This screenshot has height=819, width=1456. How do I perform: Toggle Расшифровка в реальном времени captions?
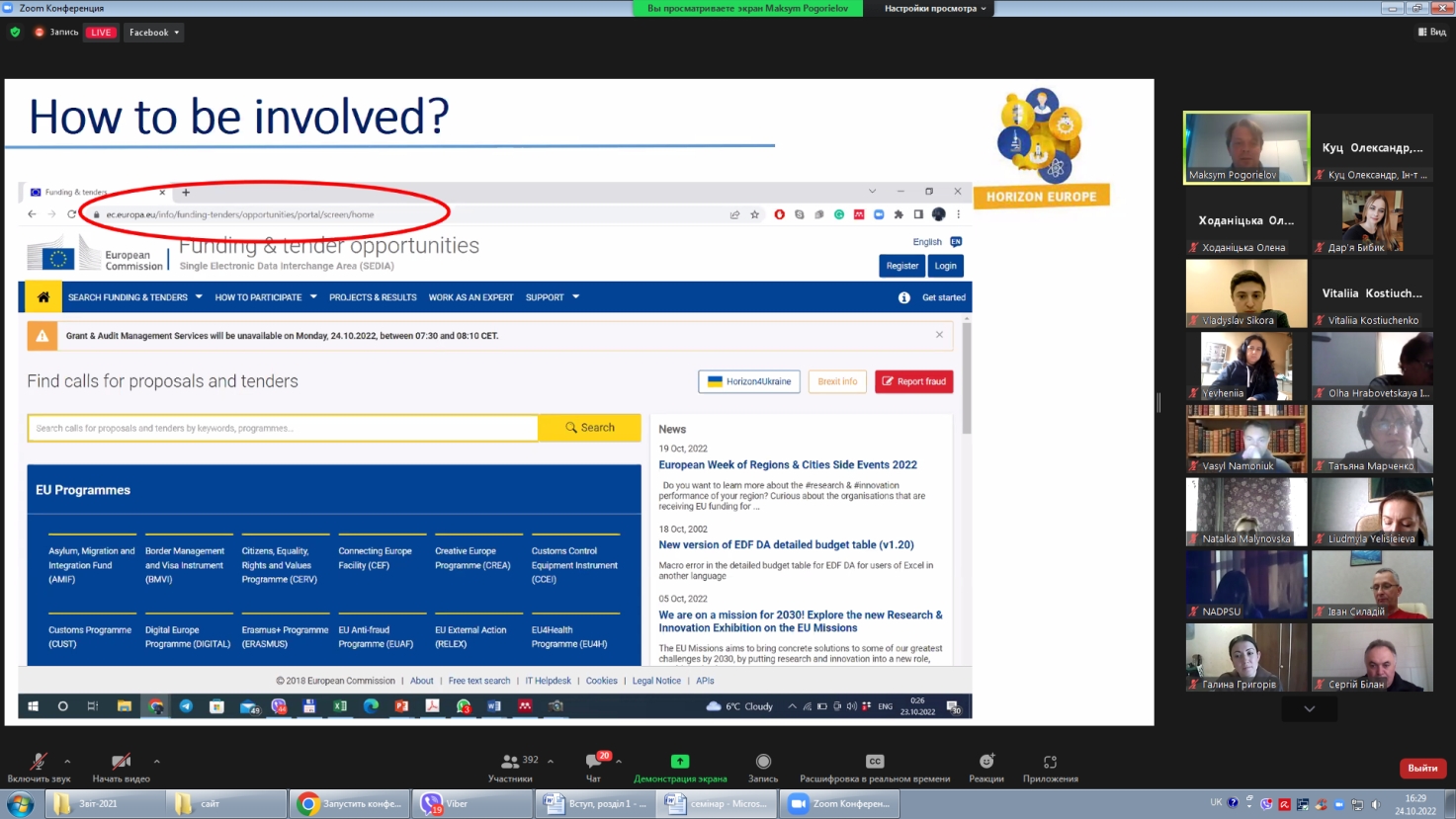pyautogui.click(x=875, y=761)
